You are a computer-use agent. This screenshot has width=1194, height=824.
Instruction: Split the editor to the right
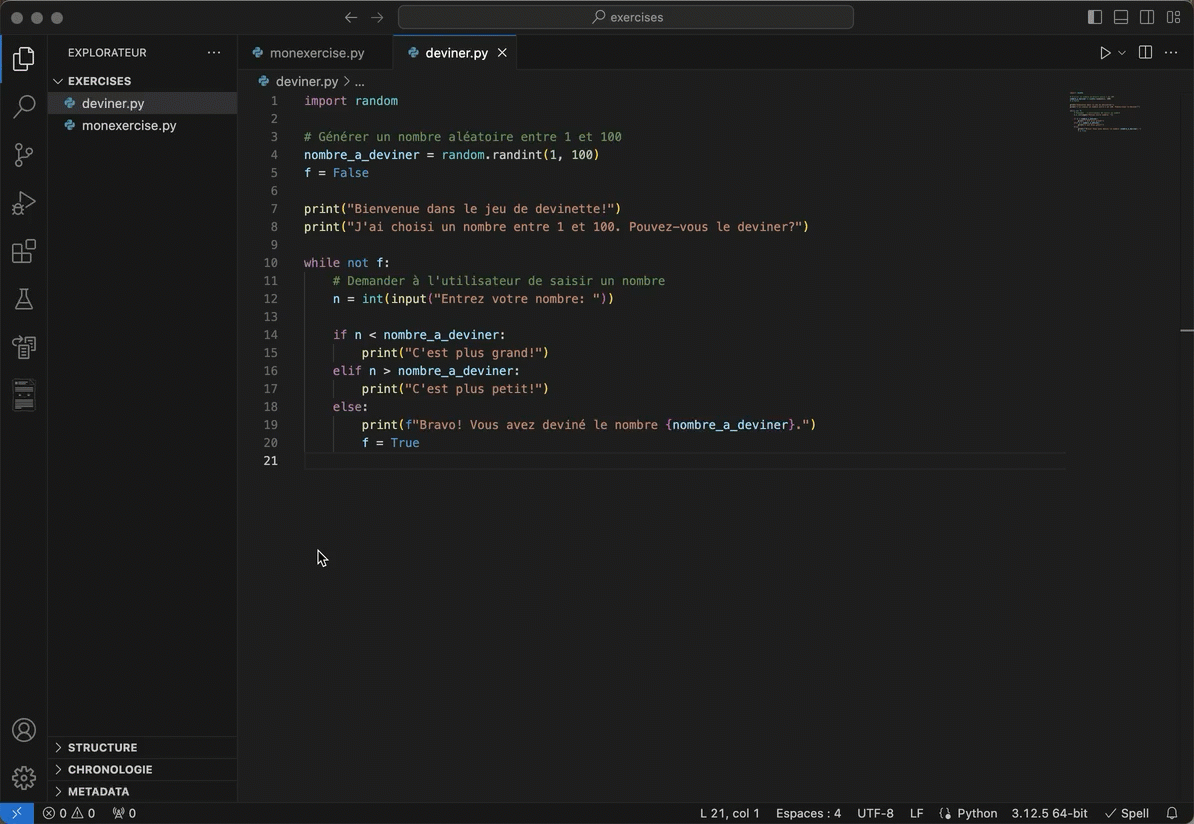click(x=1145, y=53)
